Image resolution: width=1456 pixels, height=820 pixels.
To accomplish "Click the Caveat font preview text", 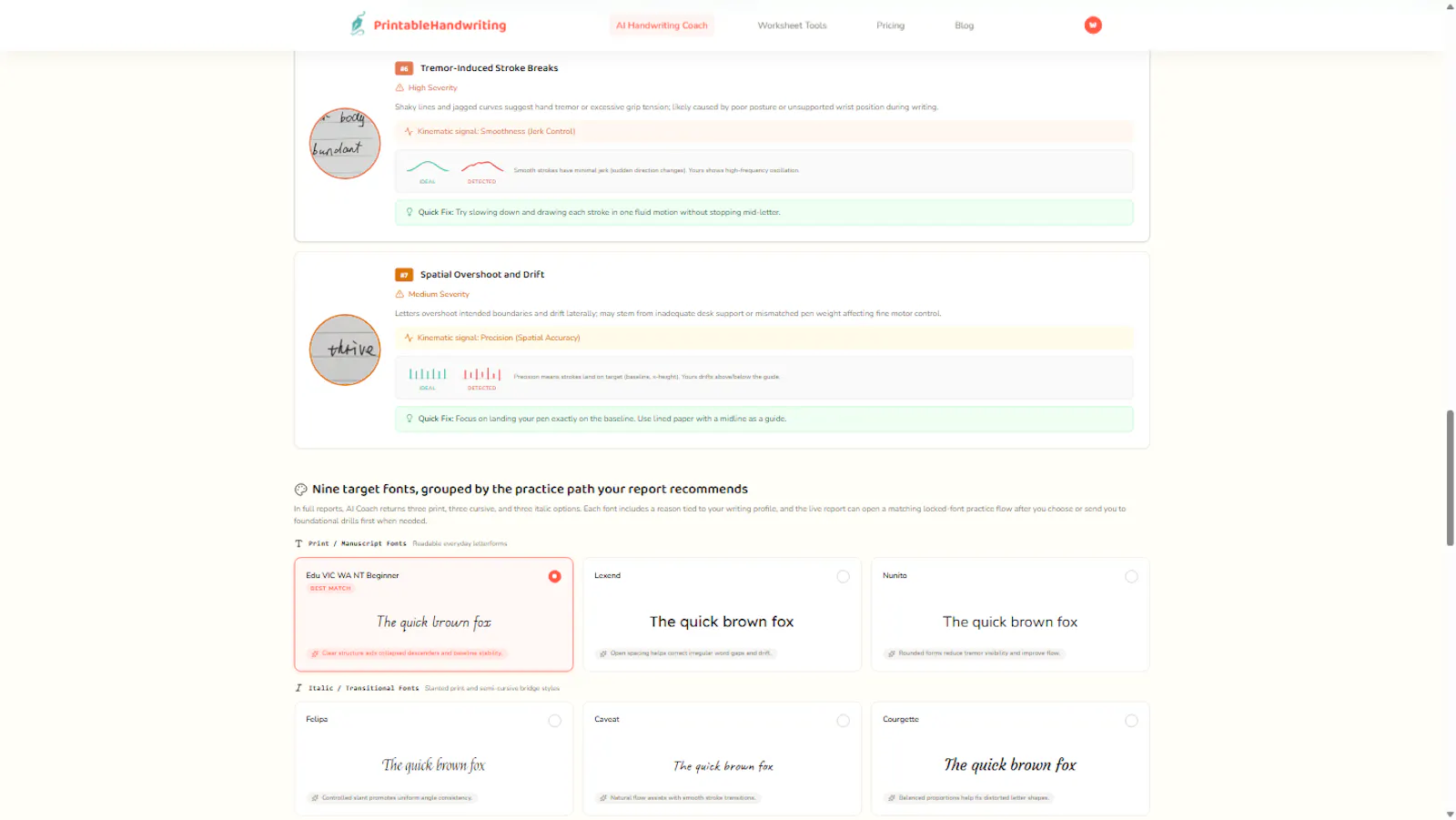I will [723, 767].
